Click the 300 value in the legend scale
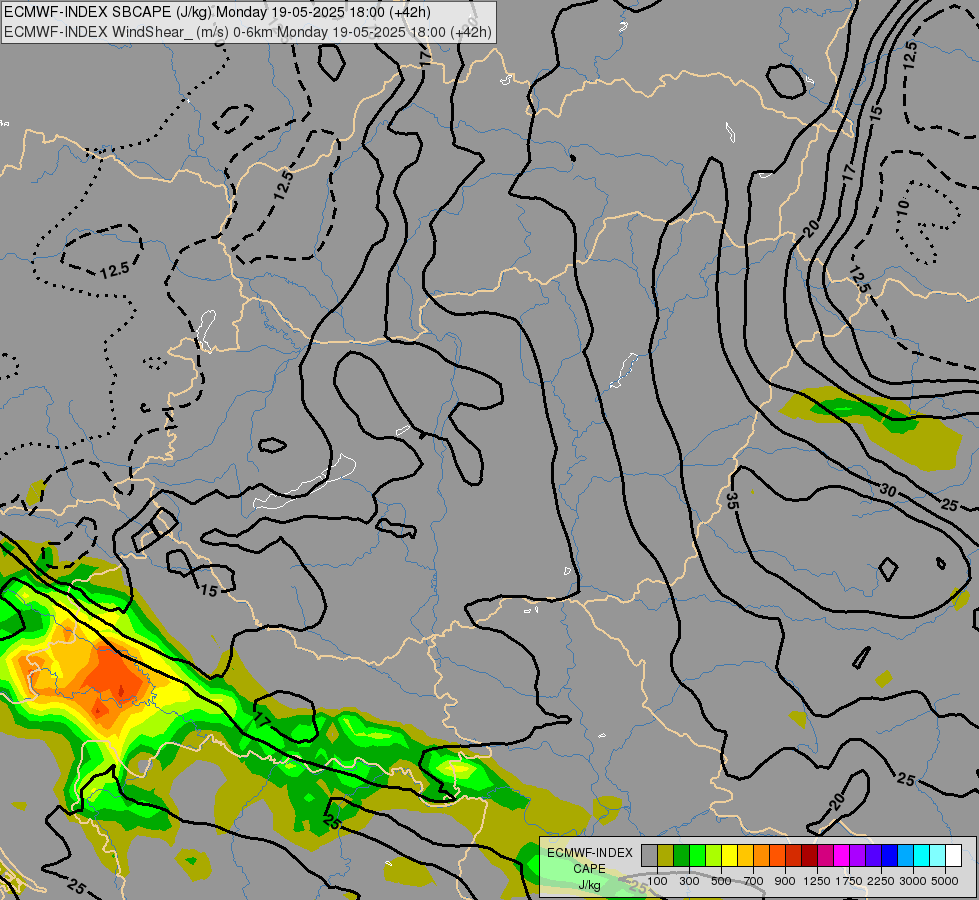The image size is (979, 900). coord(689,881)
